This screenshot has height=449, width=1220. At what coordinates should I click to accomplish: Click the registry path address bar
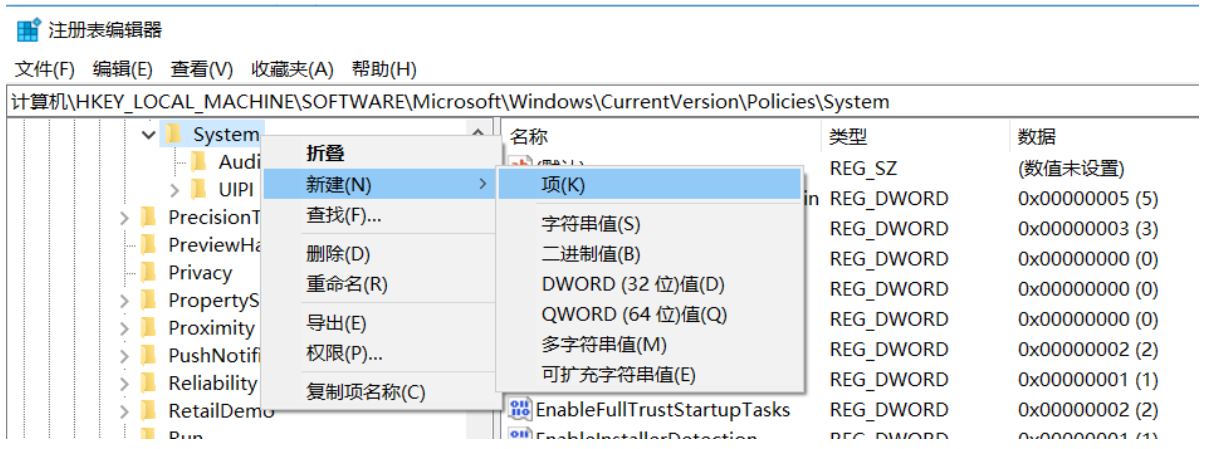(600, 102)
